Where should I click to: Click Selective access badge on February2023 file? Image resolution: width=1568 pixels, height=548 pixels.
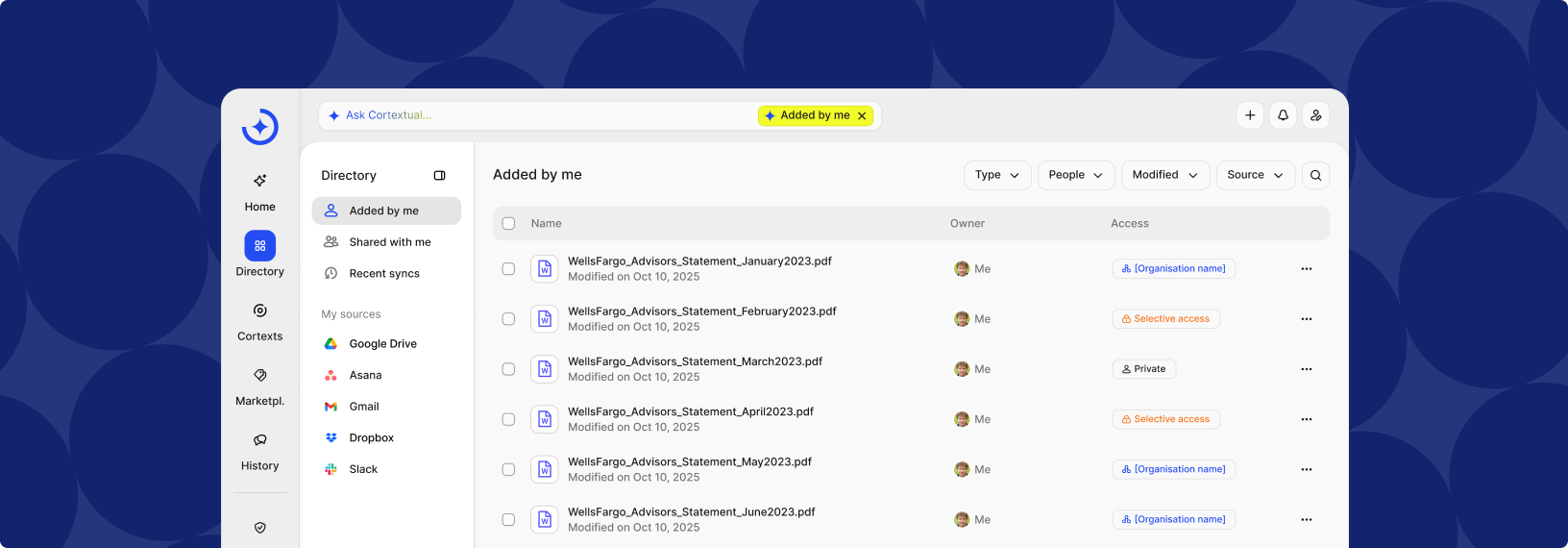1165,319
